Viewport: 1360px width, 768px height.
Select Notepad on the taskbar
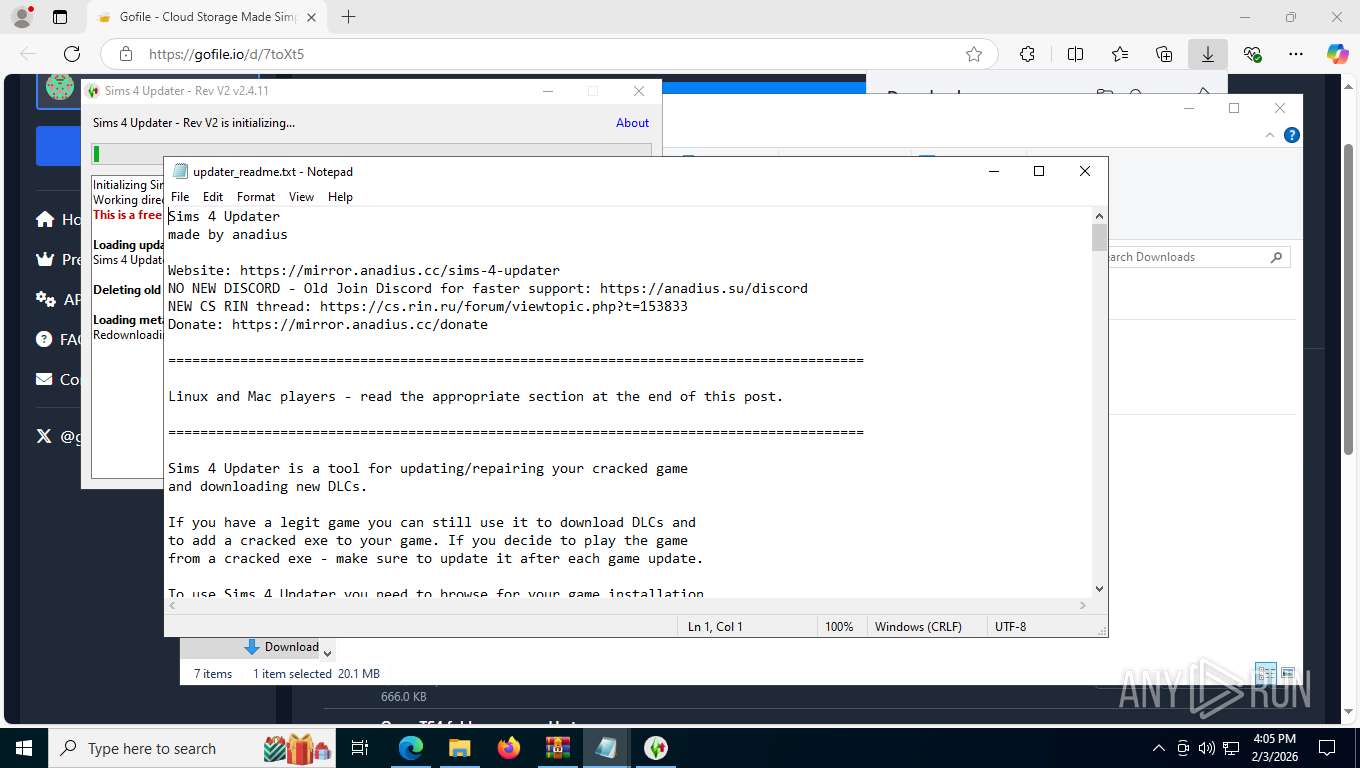point(606,748)
